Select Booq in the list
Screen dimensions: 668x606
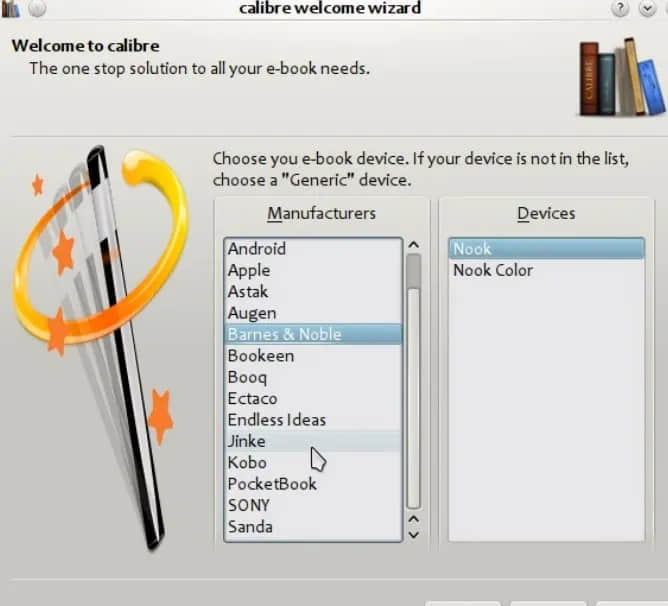313,377
